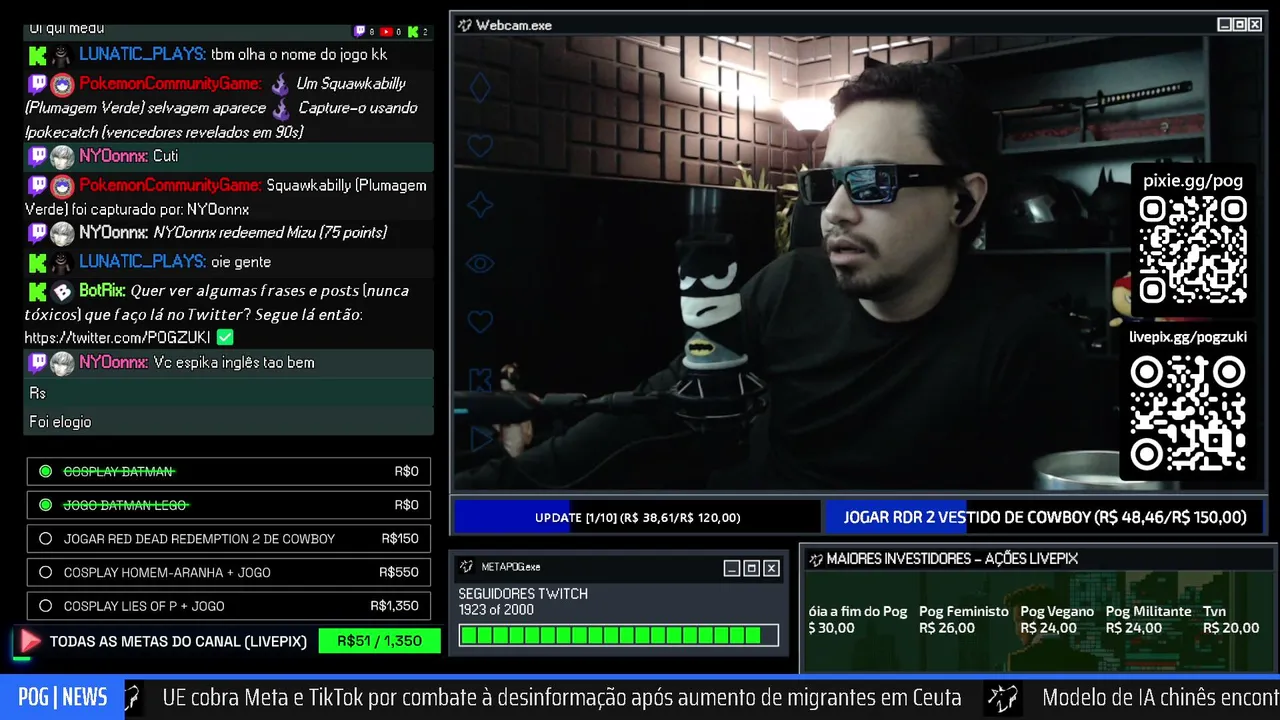Click Twitch badge beside NYOonnx 'Cuti' message

click(37, 157)
